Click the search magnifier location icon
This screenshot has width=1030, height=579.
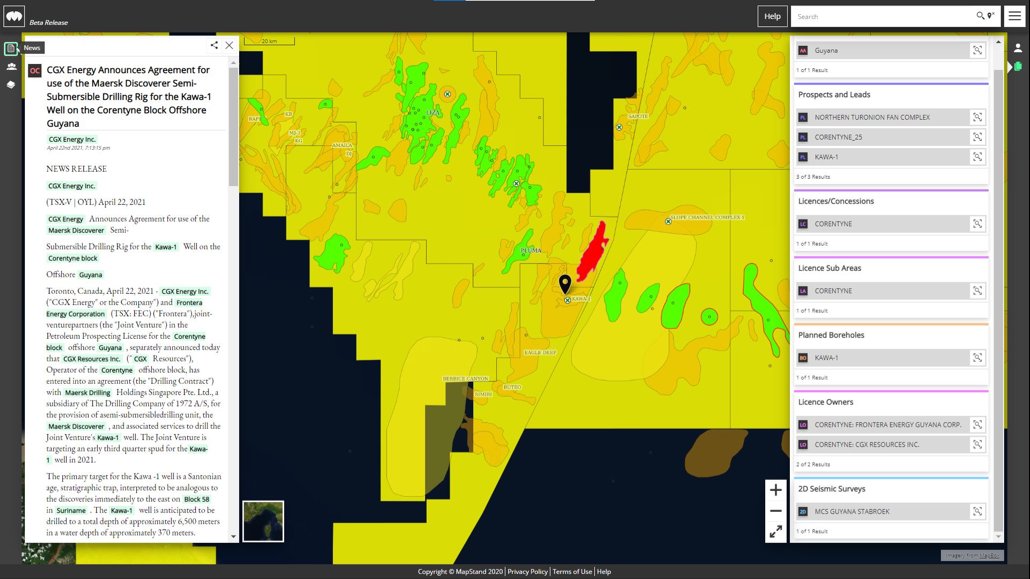(x=985, y=16)
